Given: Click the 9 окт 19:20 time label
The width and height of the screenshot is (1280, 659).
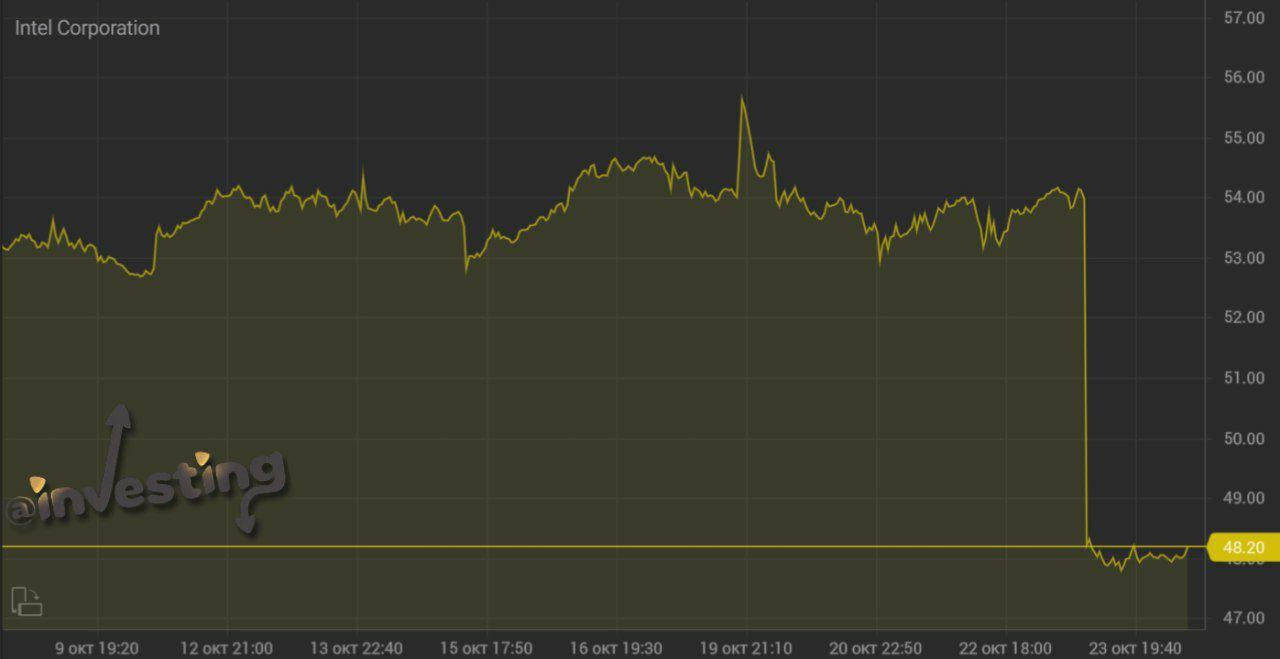Looking at the screenshot, I should pyautogui.click(x=97, y=648).
